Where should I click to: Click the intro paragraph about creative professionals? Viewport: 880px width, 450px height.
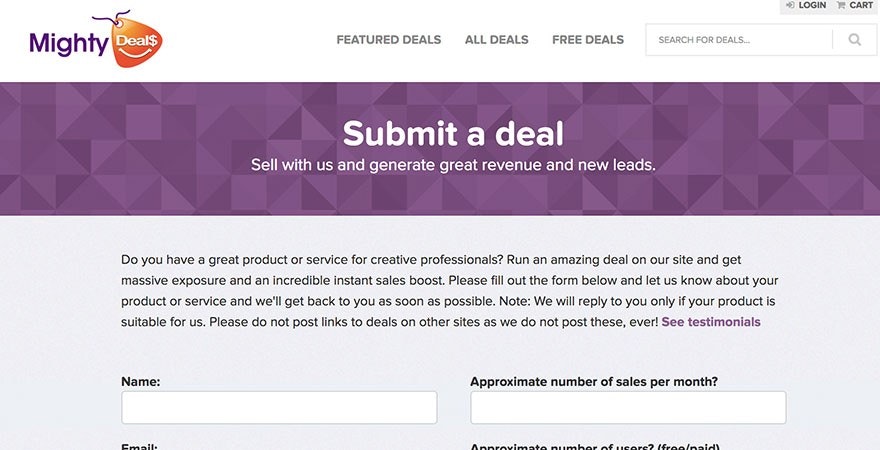(x=440, y=290)
